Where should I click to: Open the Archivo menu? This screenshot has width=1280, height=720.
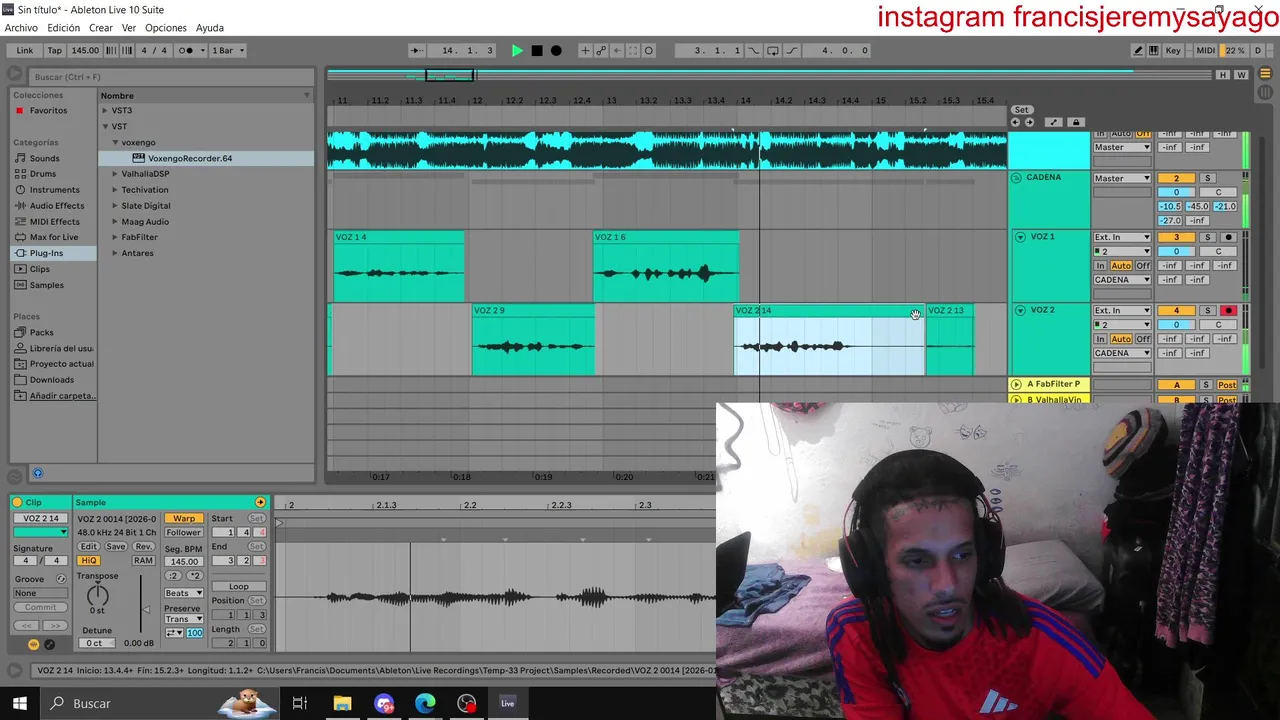[21, 28]
